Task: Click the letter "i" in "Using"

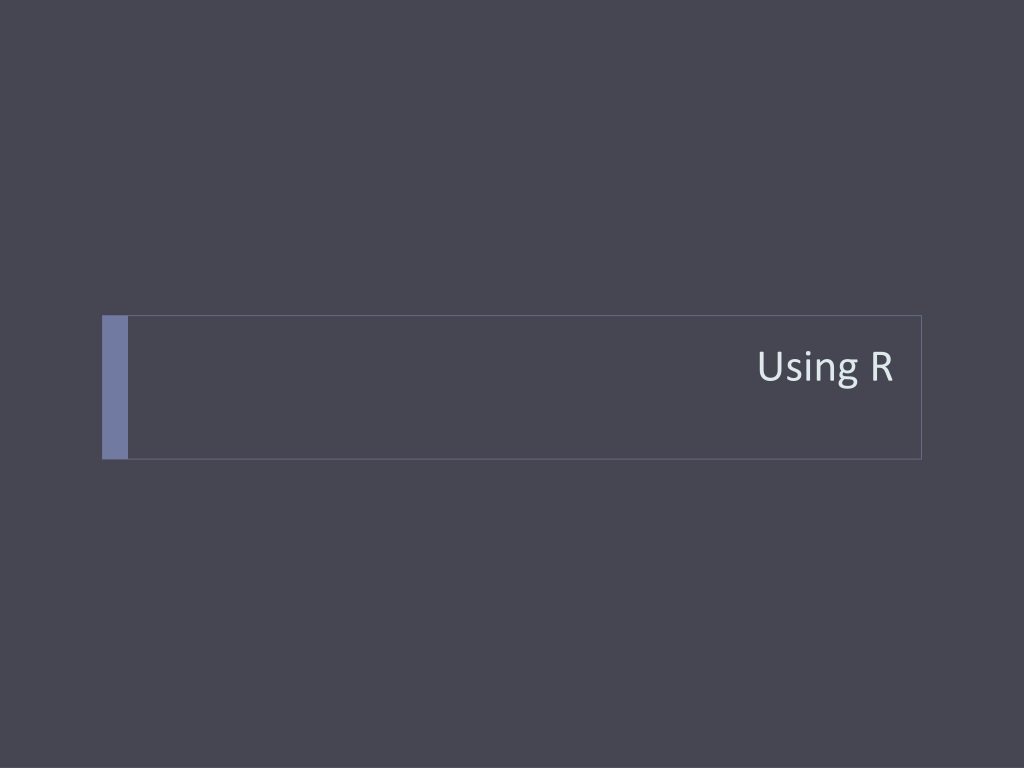Action: click(808, 366)
